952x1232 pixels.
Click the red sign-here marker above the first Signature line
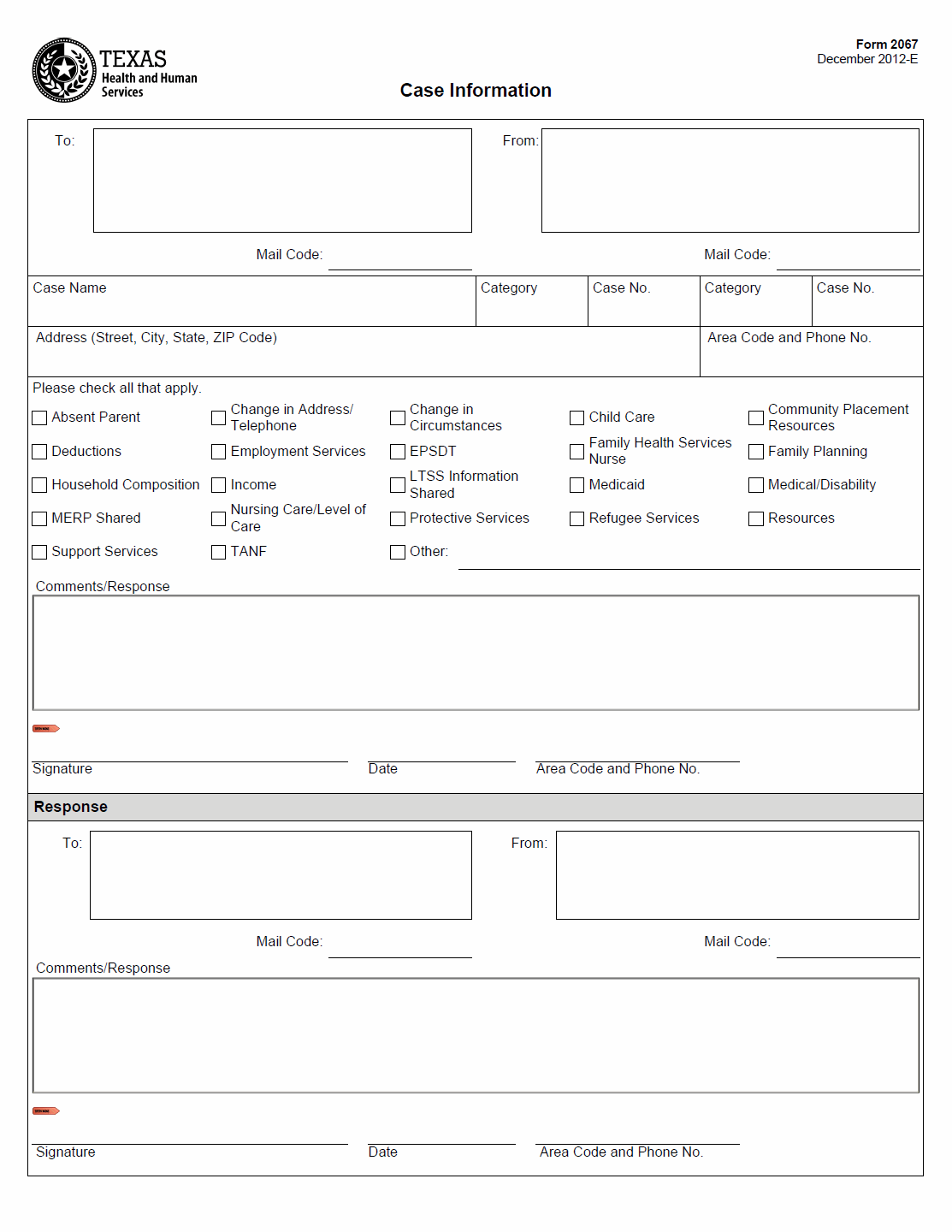[45, 729]
